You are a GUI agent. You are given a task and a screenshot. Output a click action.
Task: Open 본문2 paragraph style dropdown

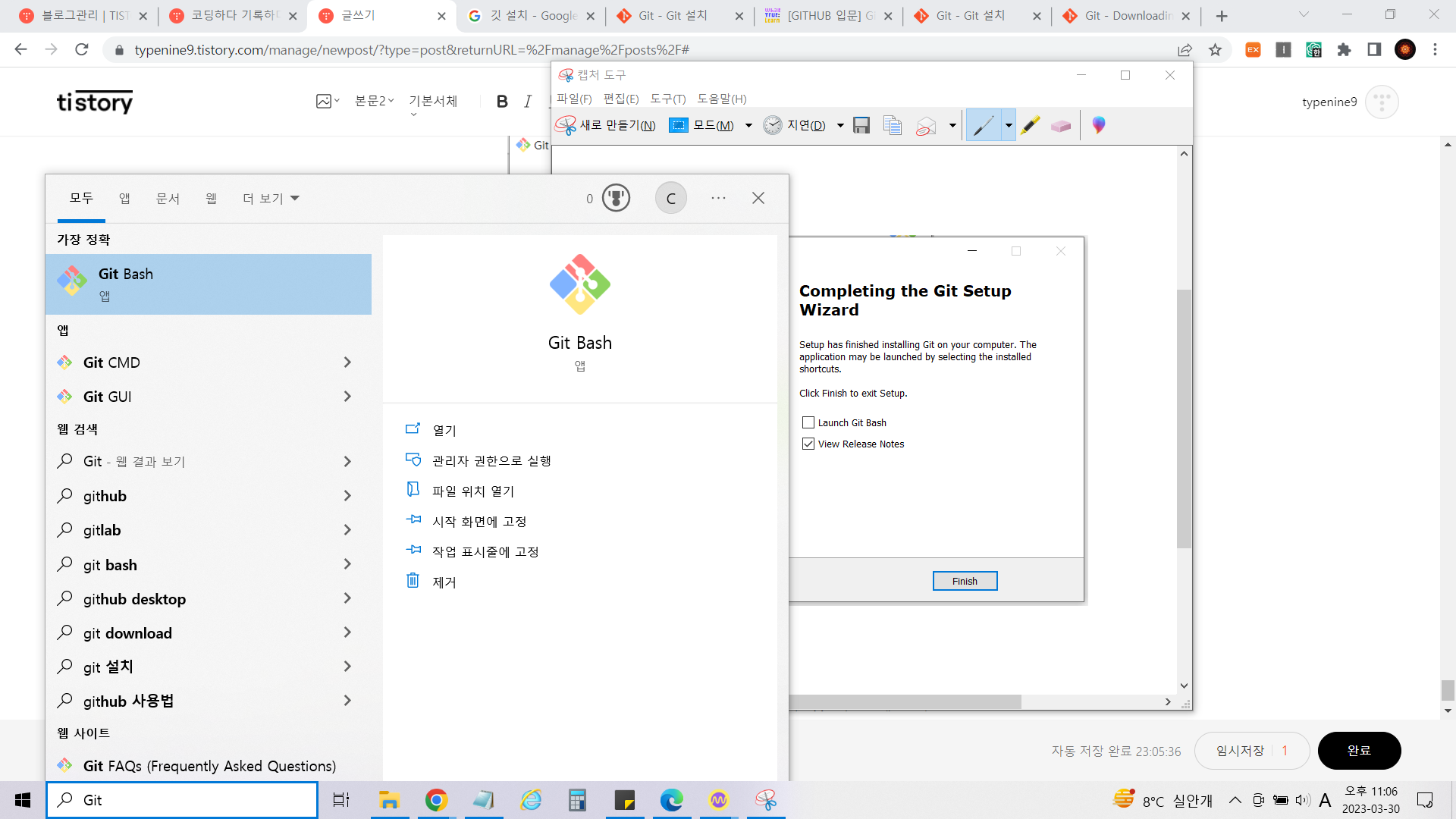click(x=374, y=101)
